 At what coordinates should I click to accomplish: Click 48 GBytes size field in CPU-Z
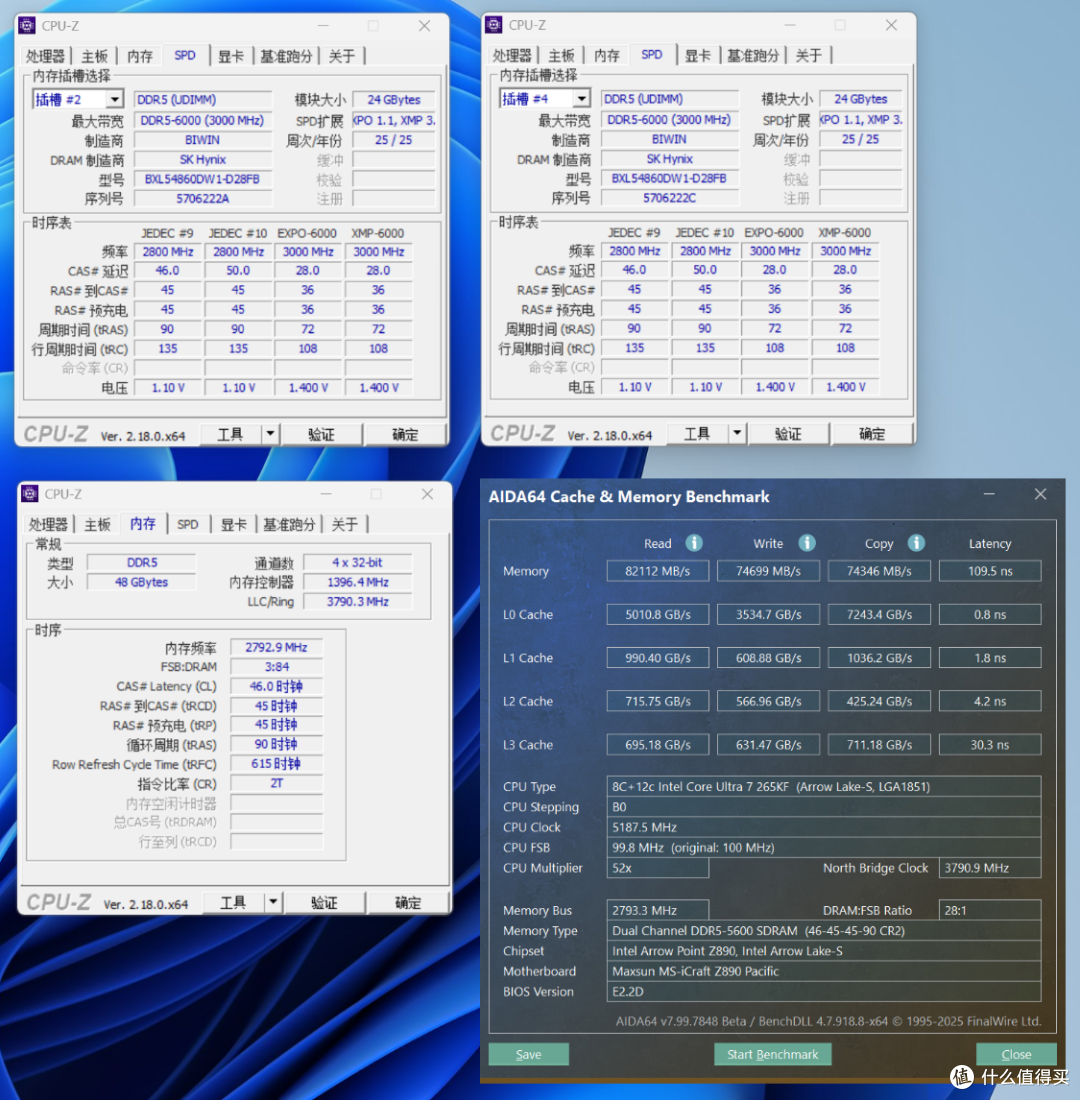[141, 582]
